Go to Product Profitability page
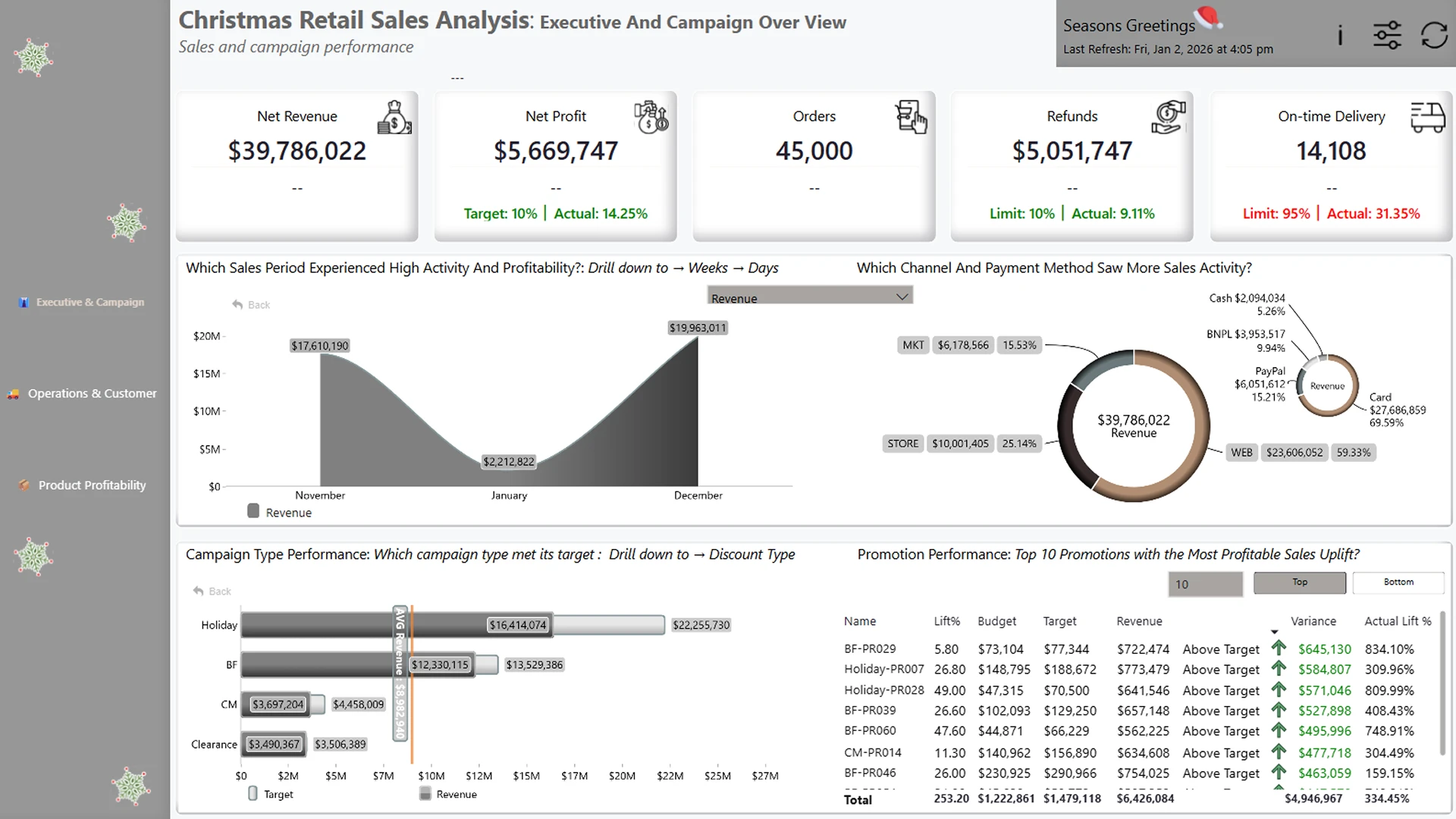The height and width of the screenshot is (819, 1456). coord(92,485)
